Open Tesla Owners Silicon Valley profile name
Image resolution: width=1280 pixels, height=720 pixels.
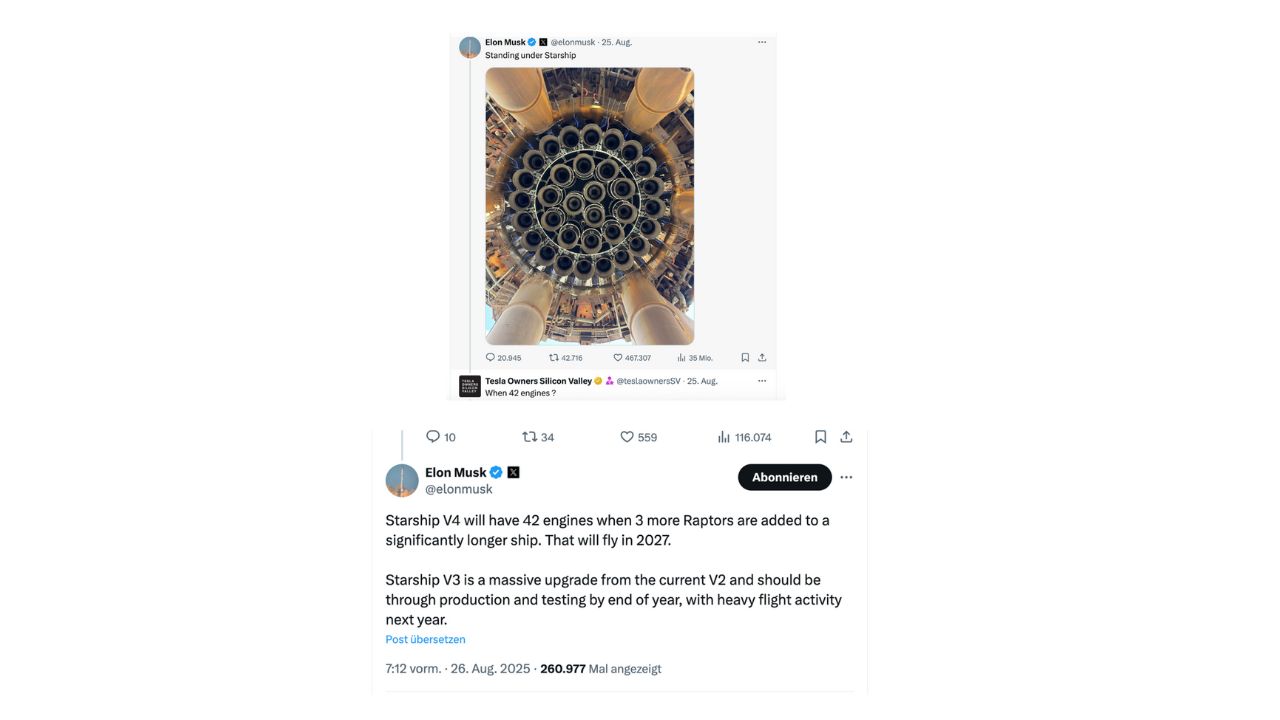tap(538, 381)
